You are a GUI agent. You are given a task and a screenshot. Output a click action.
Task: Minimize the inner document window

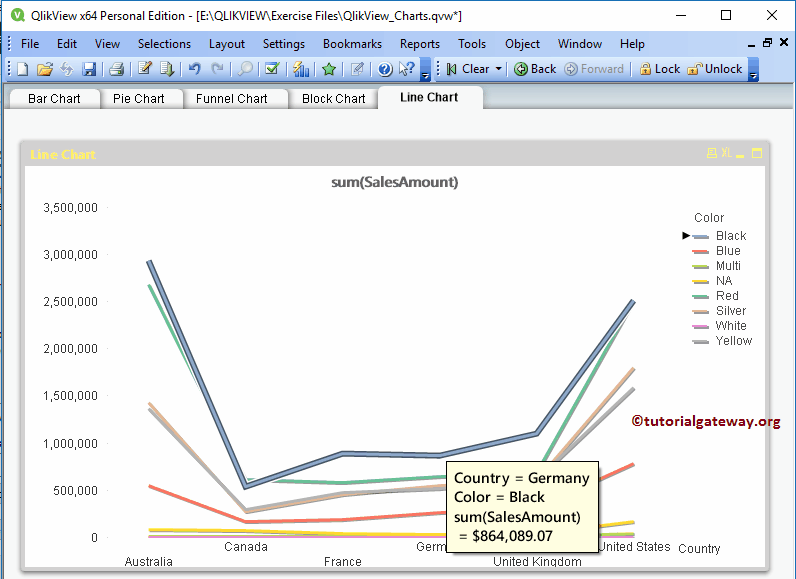click(x=751, y=44)
